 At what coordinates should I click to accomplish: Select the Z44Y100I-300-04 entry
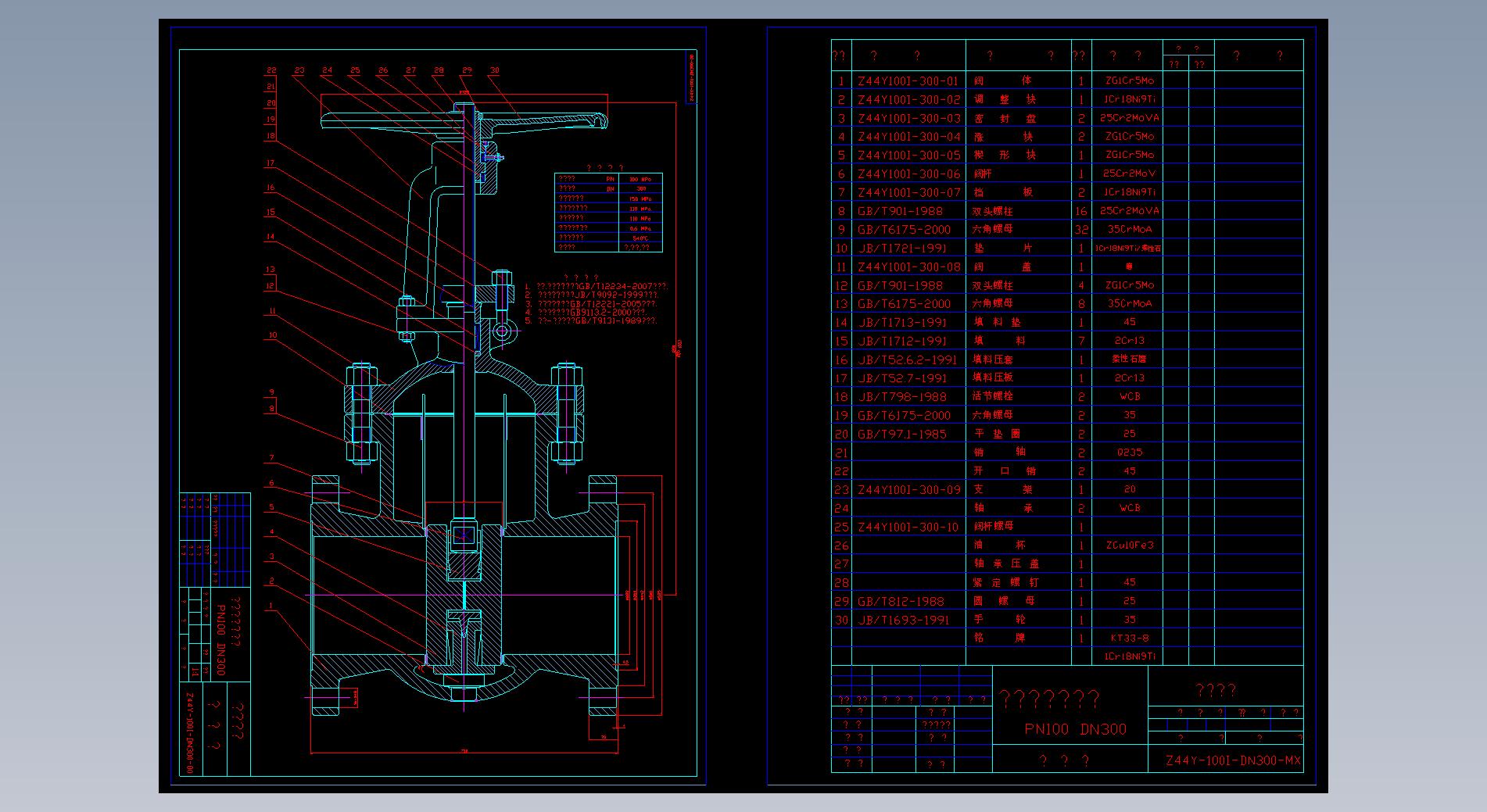[908, 136]
